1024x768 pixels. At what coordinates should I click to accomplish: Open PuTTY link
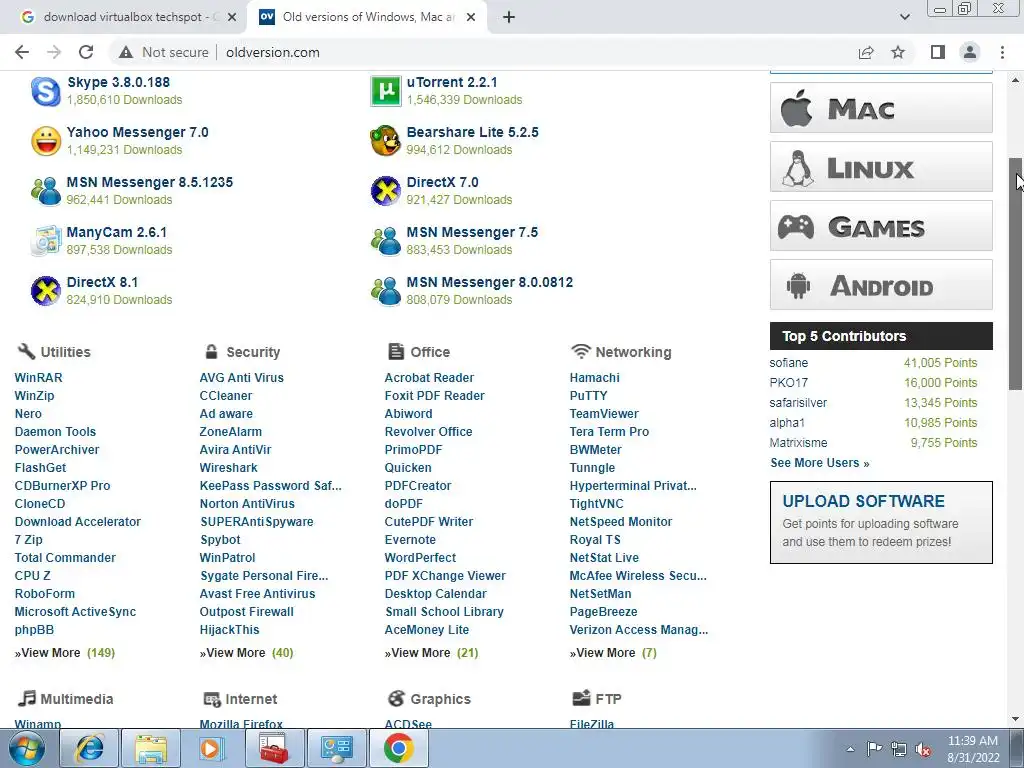588,396
